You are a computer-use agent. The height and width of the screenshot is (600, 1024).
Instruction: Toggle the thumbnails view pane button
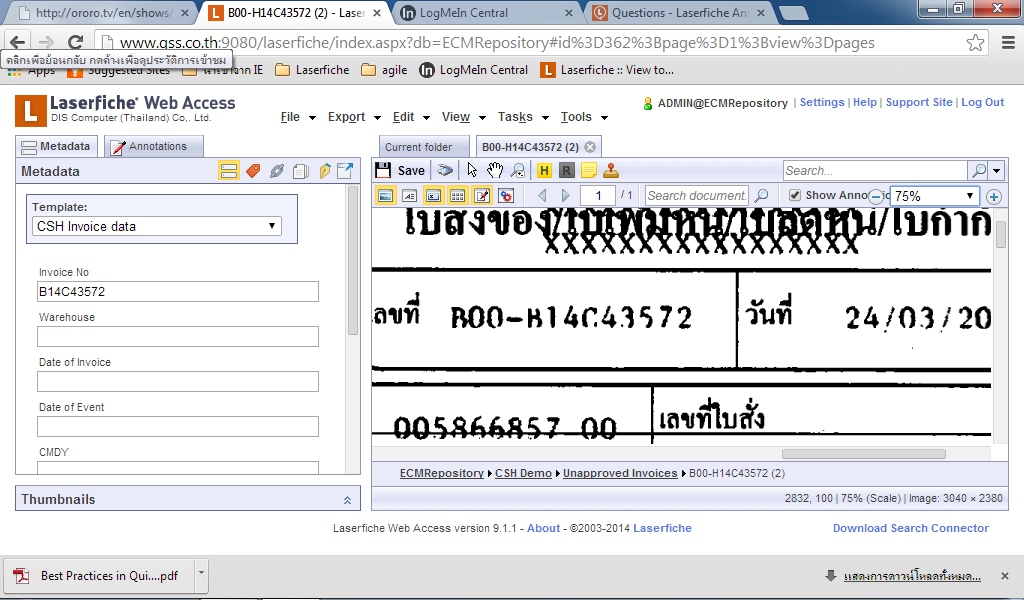pos(457,196)
